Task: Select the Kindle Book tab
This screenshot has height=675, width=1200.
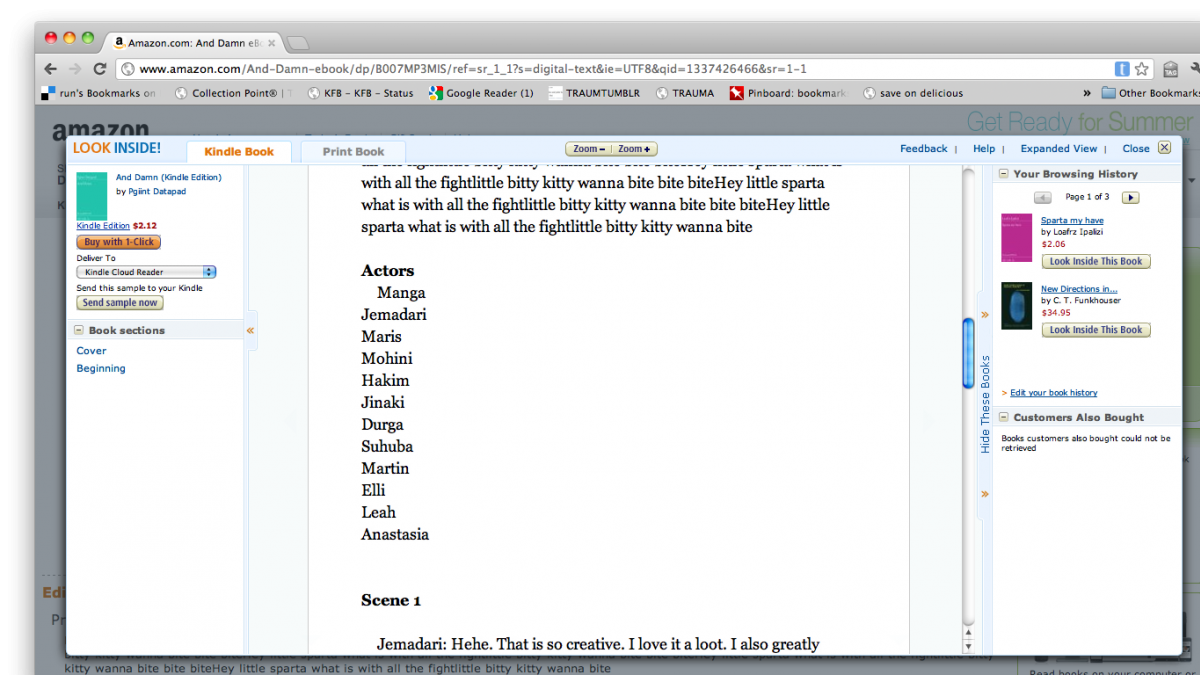Action: (x=239, y=152)
